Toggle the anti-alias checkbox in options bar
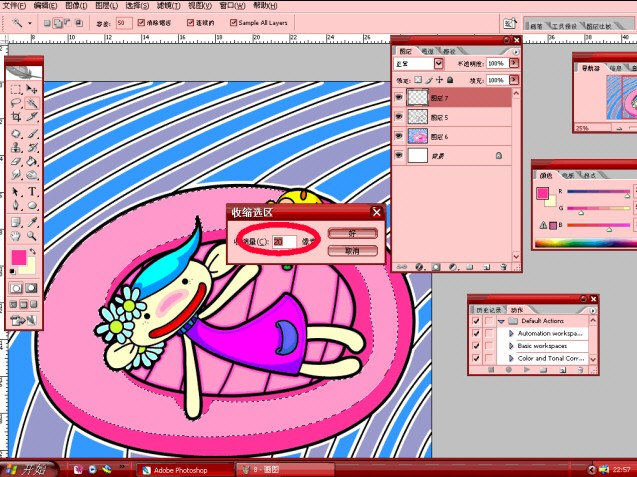 [141, 22]
